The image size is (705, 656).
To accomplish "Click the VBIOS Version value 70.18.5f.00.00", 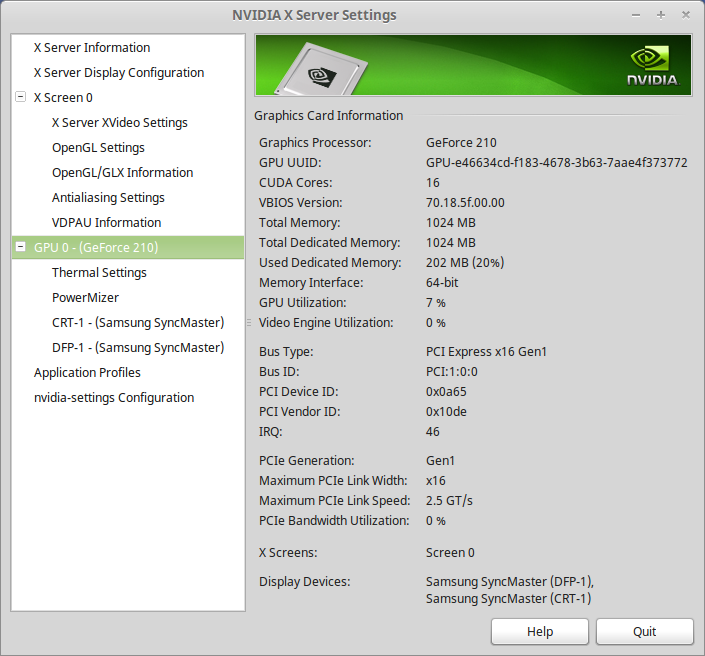I will 465,203.
